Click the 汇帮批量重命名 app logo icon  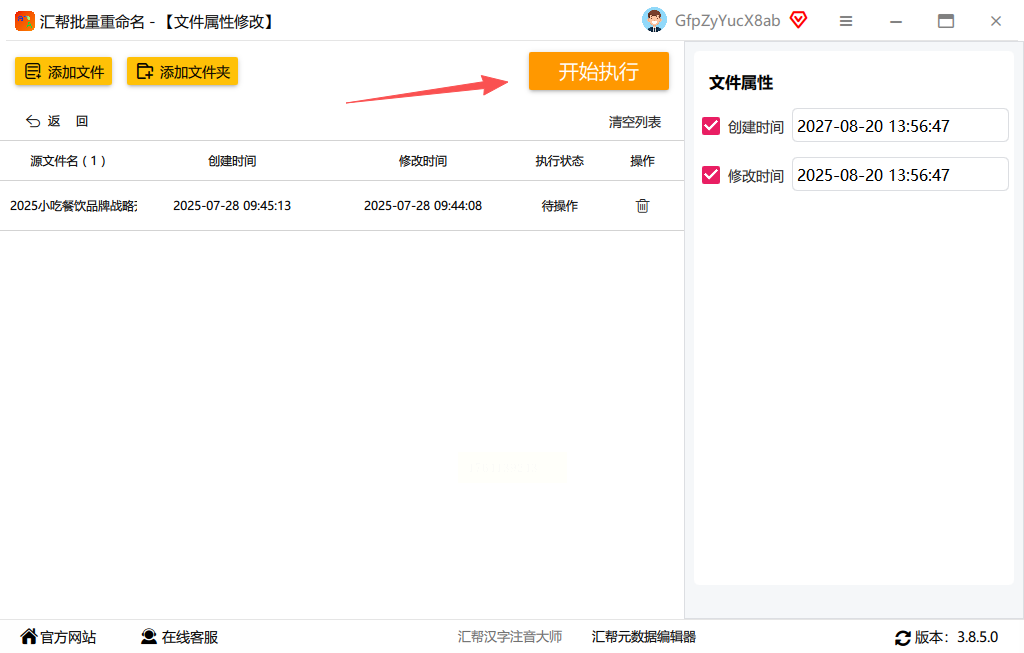pos(25,21)
